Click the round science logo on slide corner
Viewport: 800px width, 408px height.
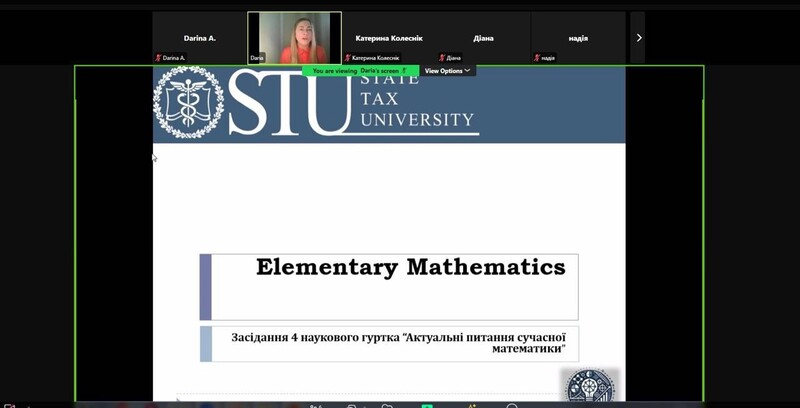point(591,385)
